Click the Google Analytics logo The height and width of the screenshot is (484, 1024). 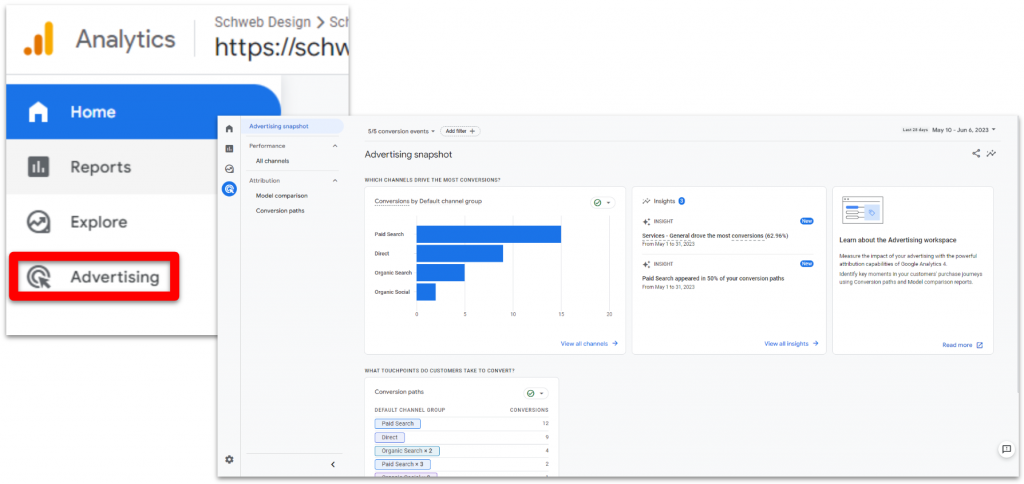(x=39, y=39)
